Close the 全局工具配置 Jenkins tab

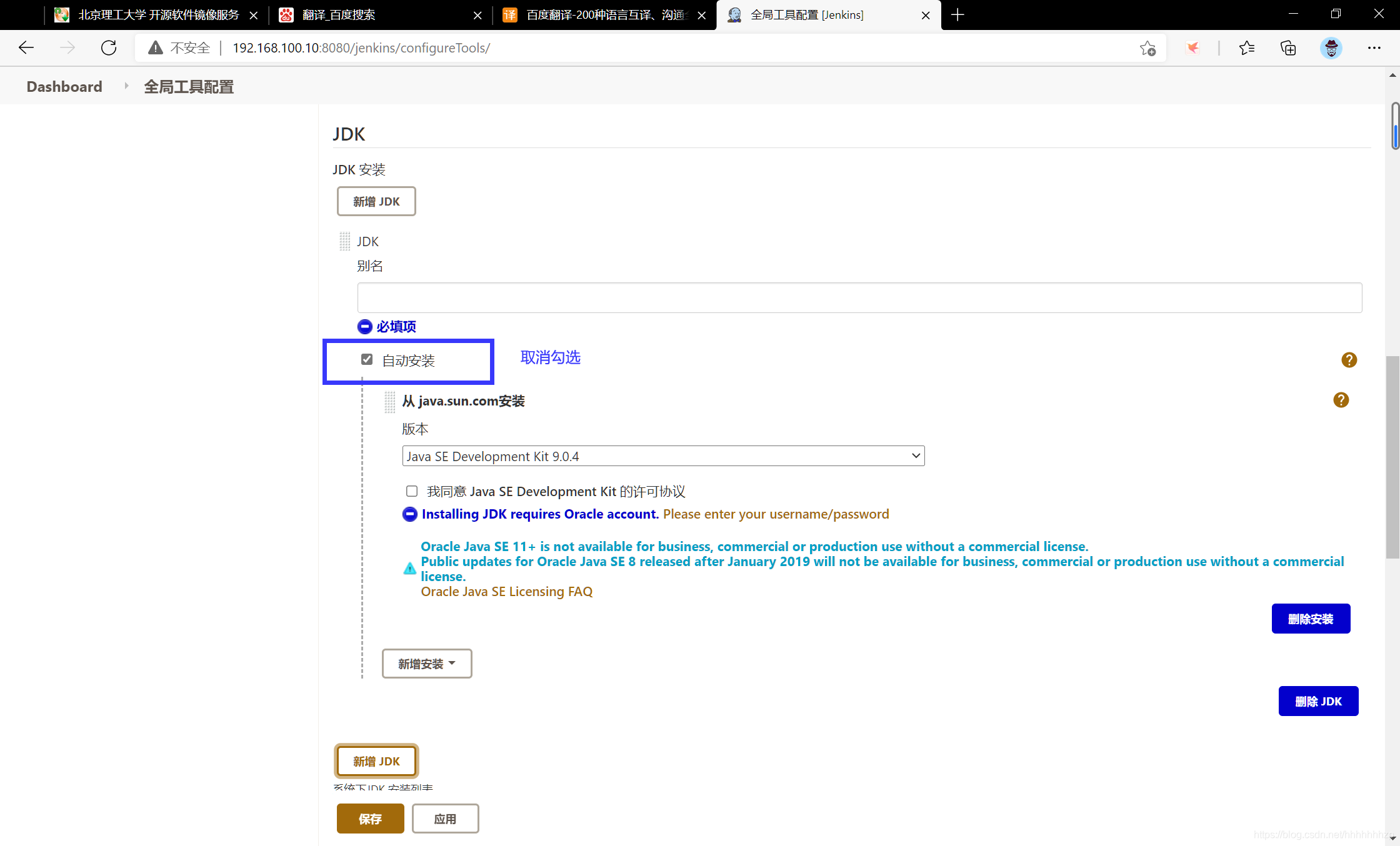(x=926, y=15)
